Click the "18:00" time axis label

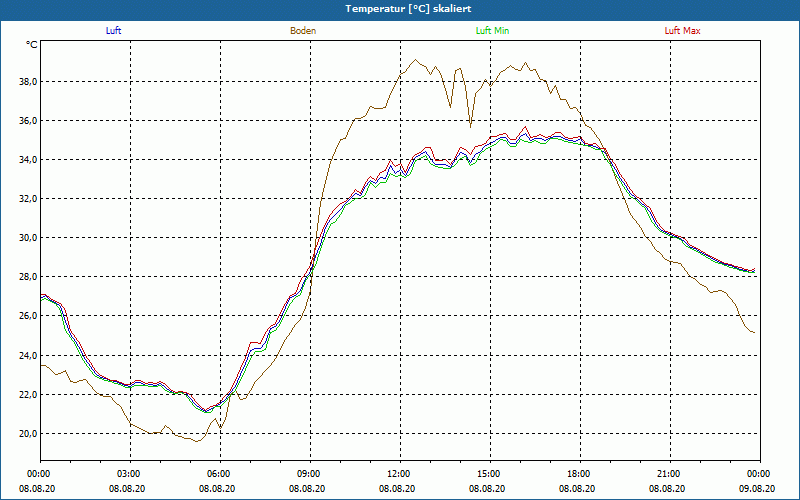[580, 474]
